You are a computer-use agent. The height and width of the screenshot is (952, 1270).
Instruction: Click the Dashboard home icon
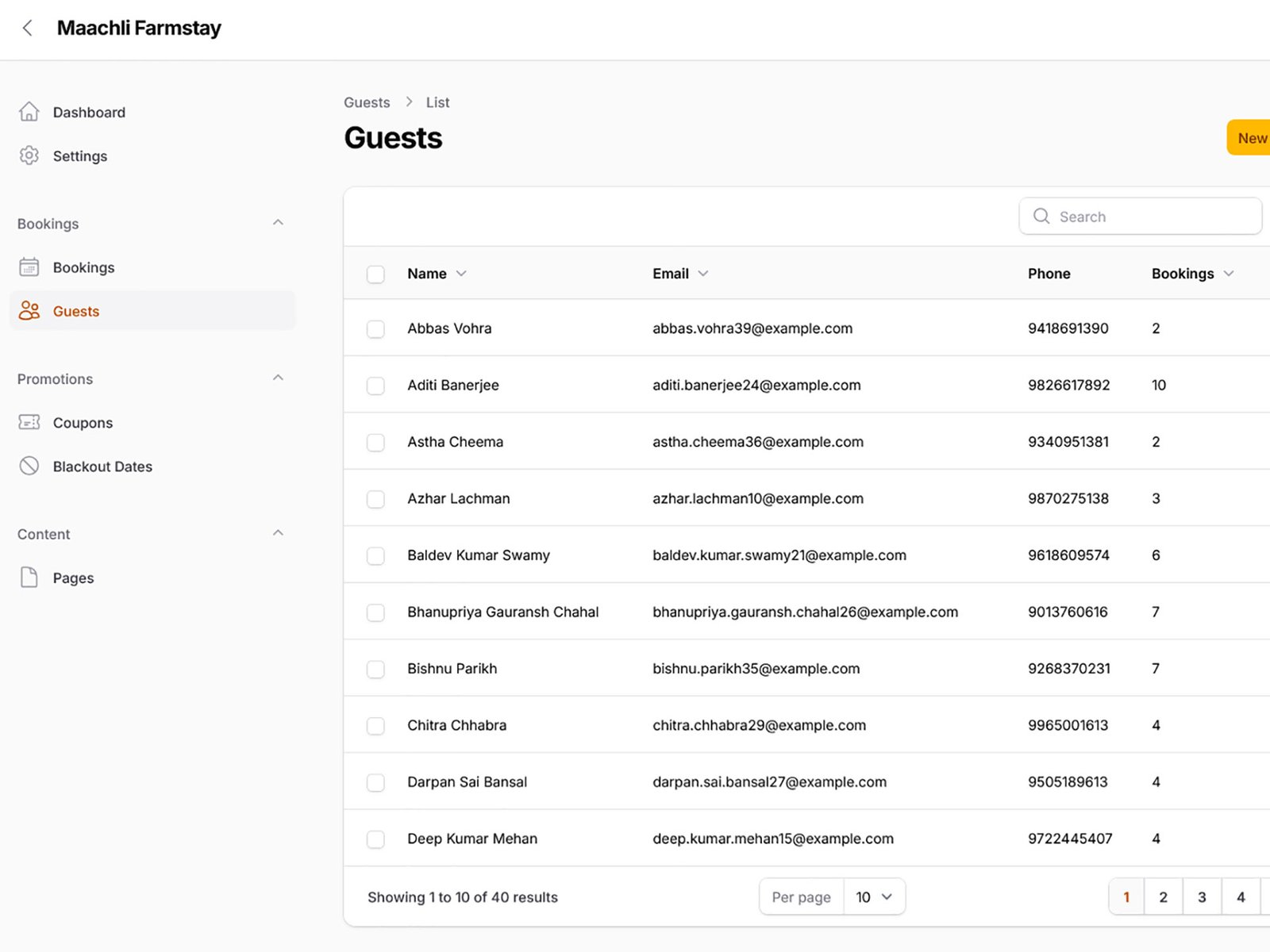click(29, 112)
